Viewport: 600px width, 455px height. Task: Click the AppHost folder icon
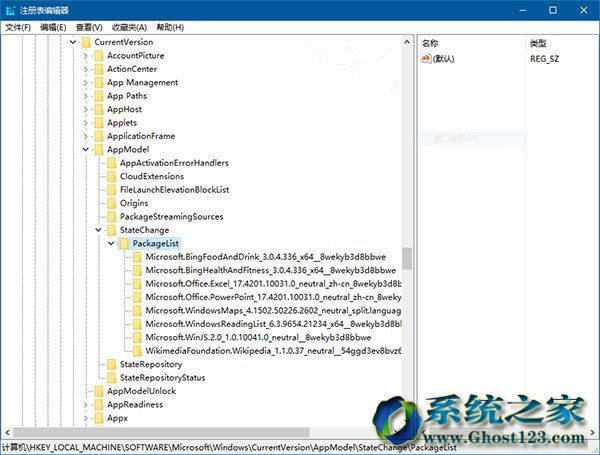(x=99, y=109)
